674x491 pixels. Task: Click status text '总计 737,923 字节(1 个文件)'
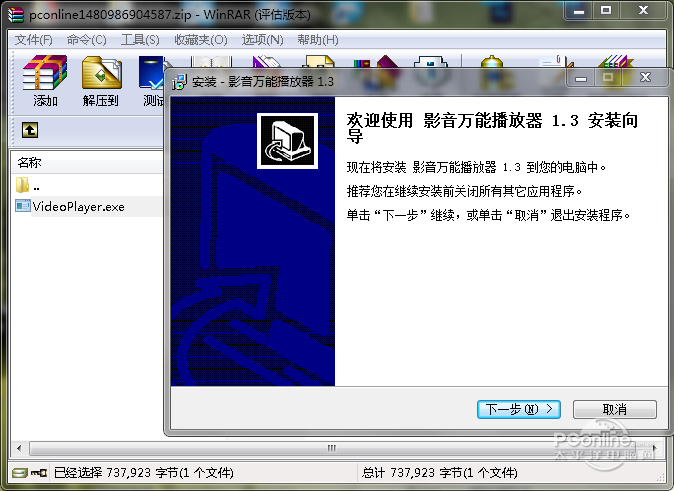(439, 473)
